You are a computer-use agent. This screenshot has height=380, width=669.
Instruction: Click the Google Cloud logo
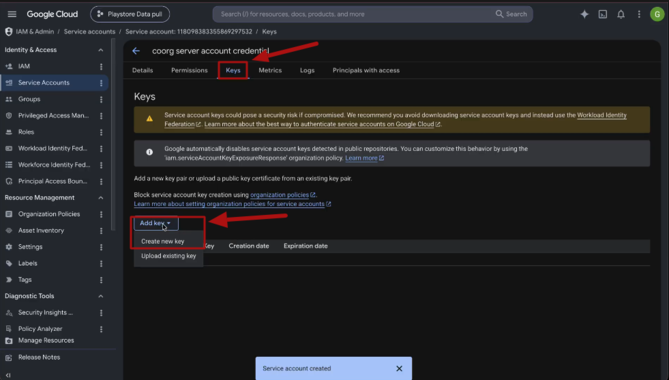click(x=52, y=14)
